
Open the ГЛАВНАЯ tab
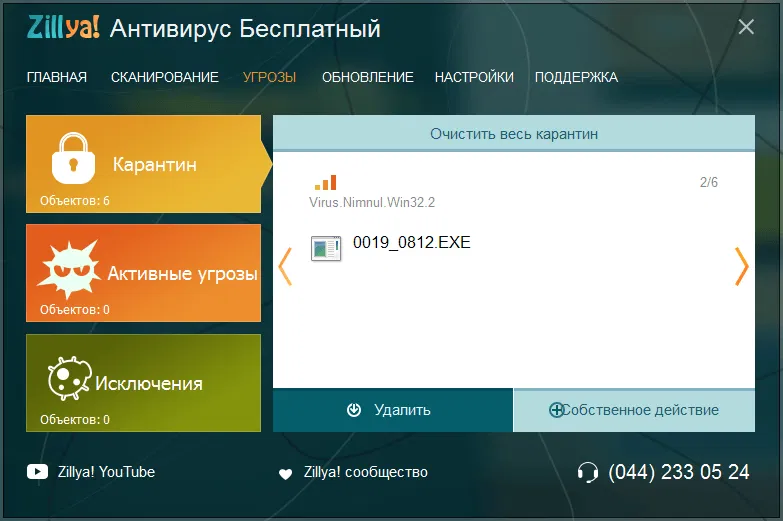56,77
